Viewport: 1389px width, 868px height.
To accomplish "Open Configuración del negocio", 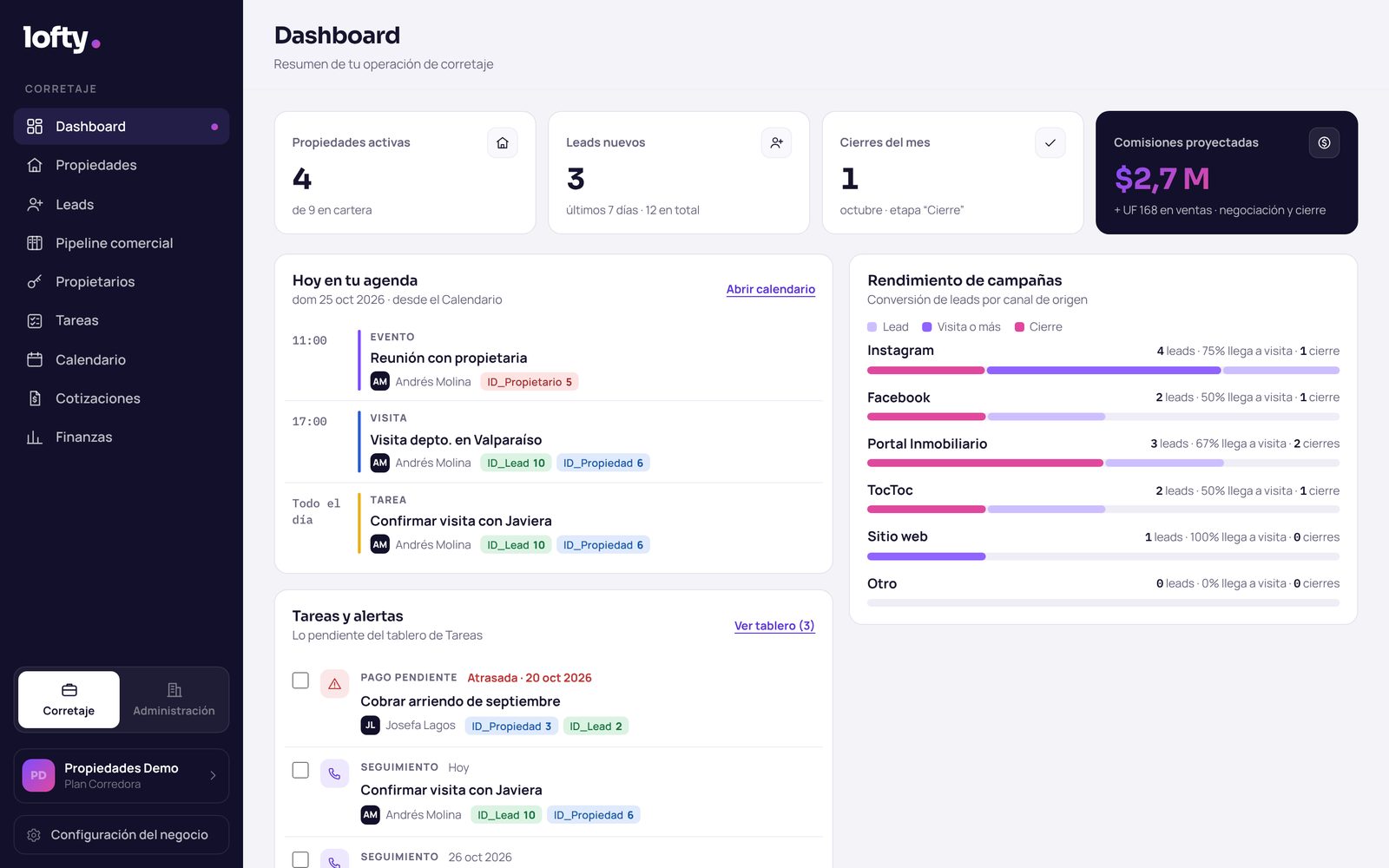I will tap(122, 835).
